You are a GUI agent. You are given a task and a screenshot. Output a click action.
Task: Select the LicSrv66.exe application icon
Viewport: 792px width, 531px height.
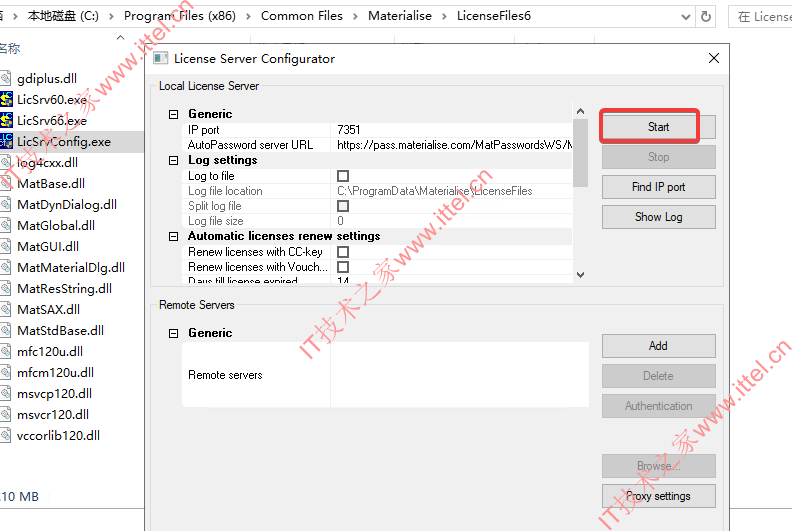(x=6, y=120)
